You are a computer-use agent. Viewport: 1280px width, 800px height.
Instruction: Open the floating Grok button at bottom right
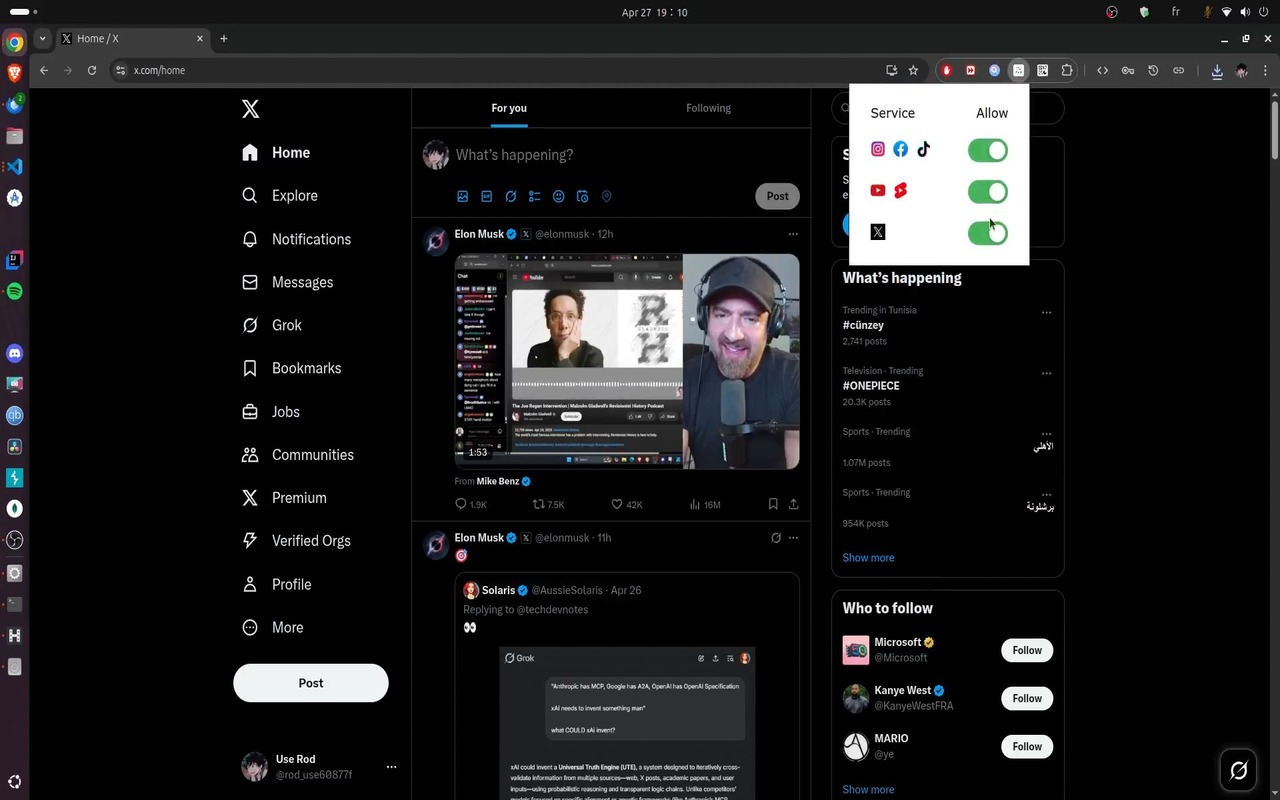coord(1238,770)
